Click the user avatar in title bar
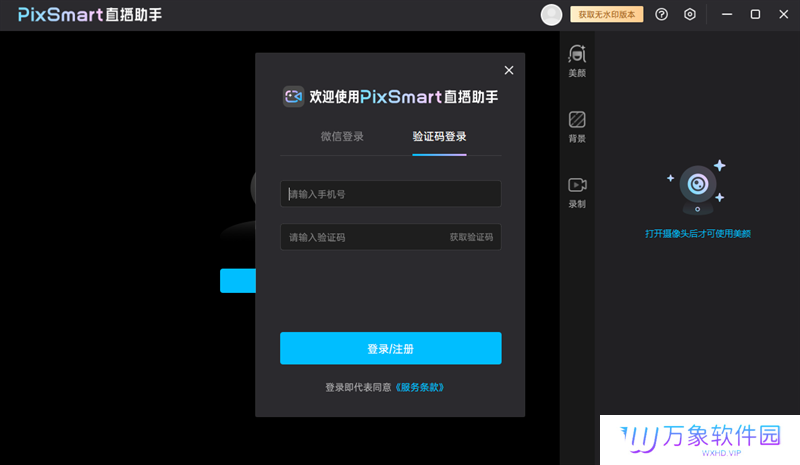Image resolution: width=800 pixels, height=465 pixels. (551, 14)
